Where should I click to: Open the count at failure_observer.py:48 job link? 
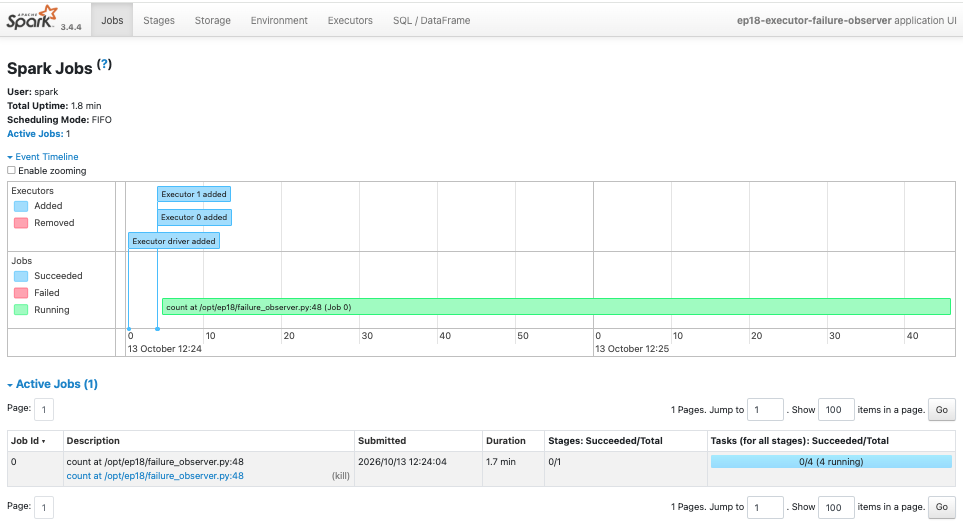coord(155,476)
